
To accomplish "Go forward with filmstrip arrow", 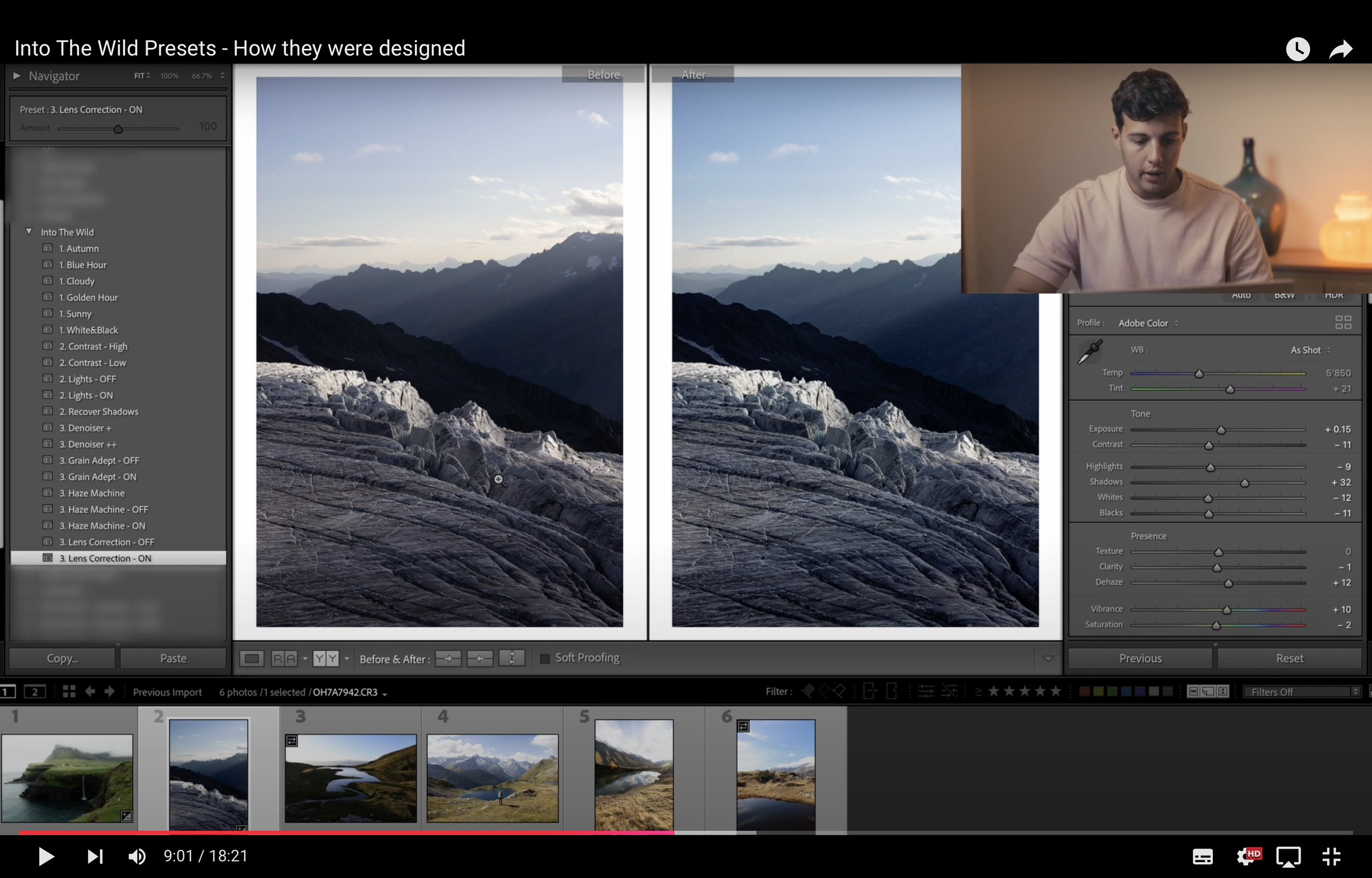I will click(x=110, y=691).
